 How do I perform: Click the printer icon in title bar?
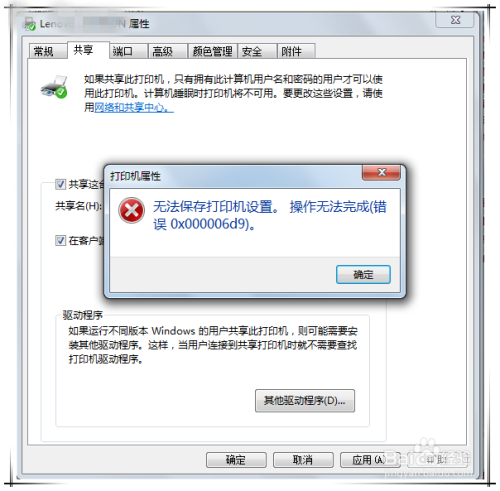click(x=29, y=24)
